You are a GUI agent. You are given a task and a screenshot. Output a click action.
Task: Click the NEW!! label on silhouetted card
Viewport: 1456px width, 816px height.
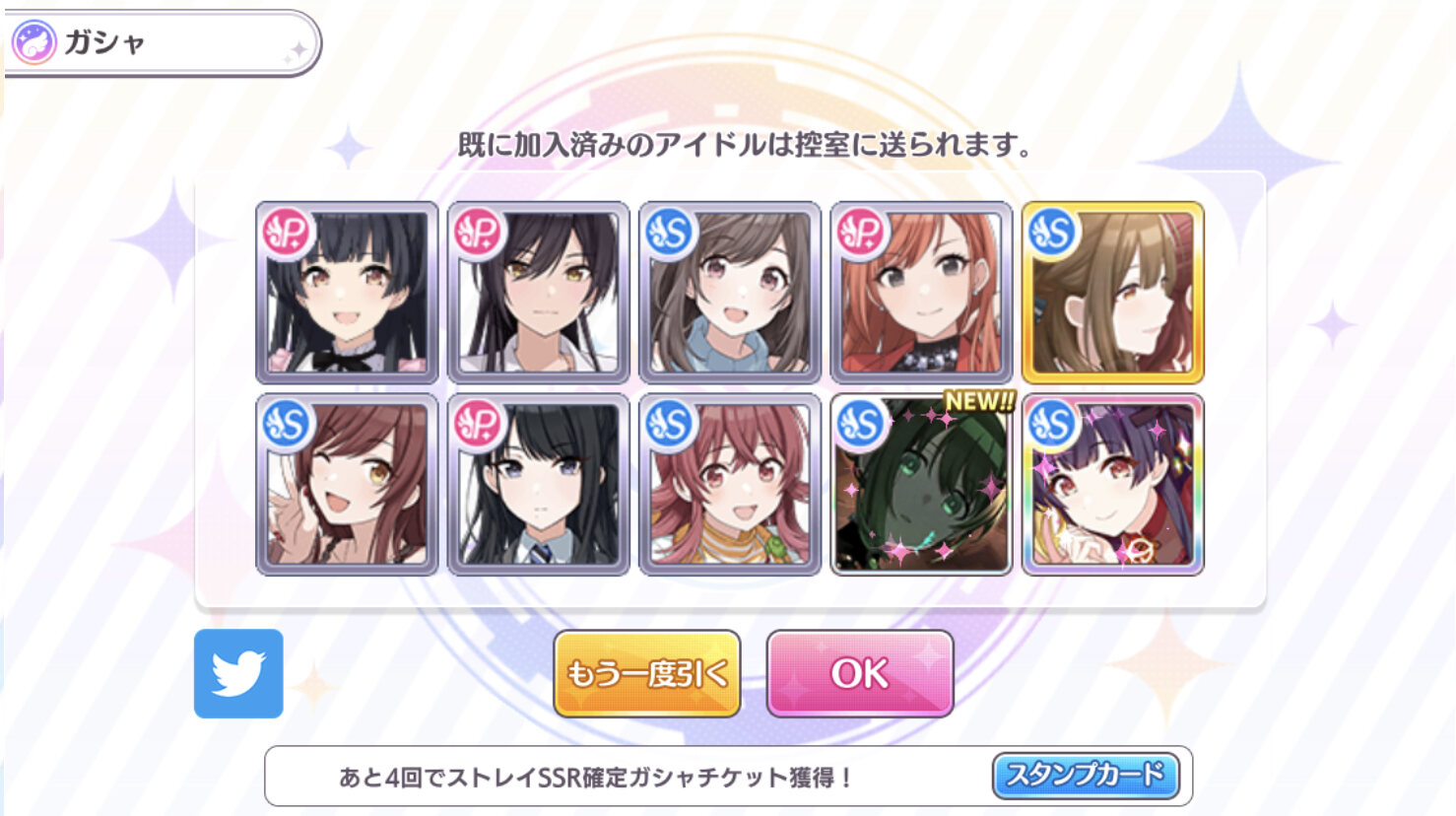(980, 400)
